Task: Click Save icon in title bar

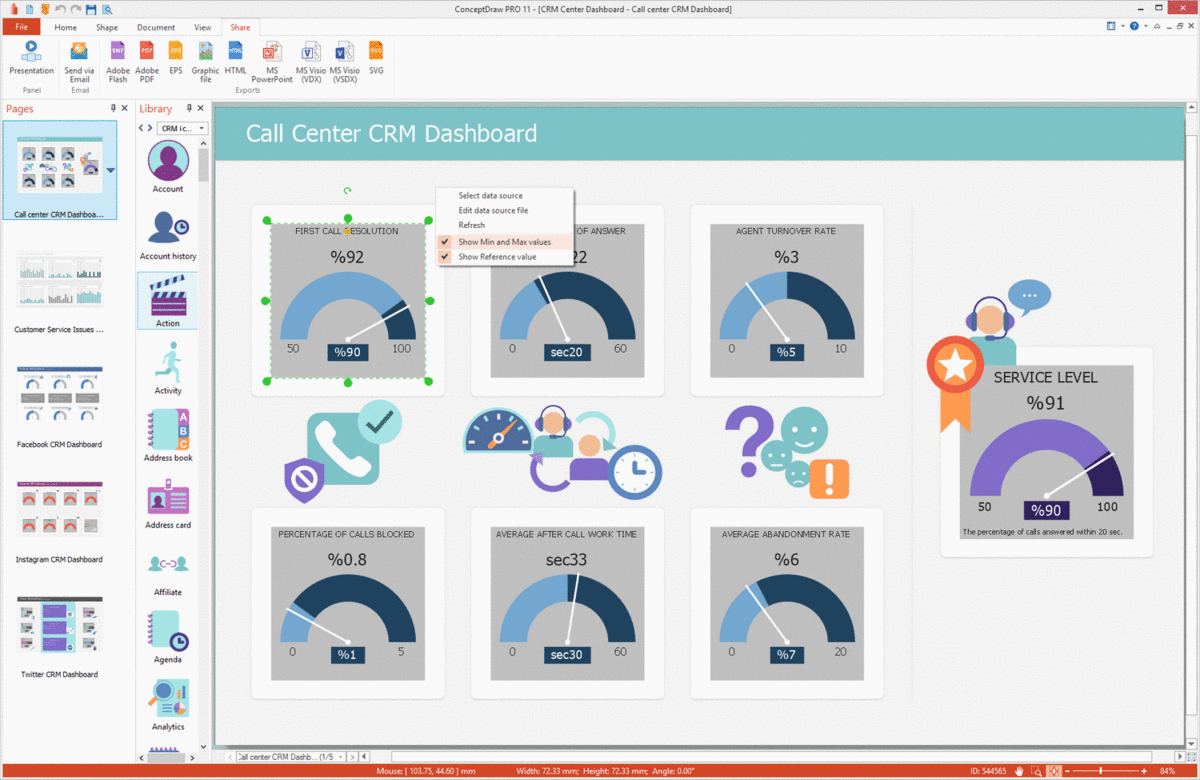Action: [91, 9]
